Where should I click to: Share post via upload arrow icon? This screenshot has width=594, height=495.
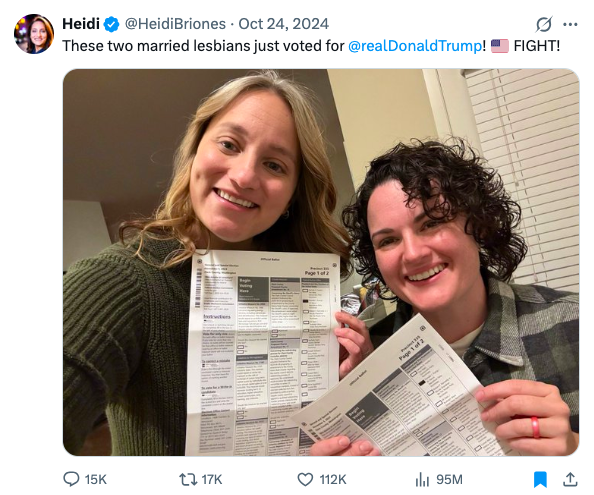[570, 479]
